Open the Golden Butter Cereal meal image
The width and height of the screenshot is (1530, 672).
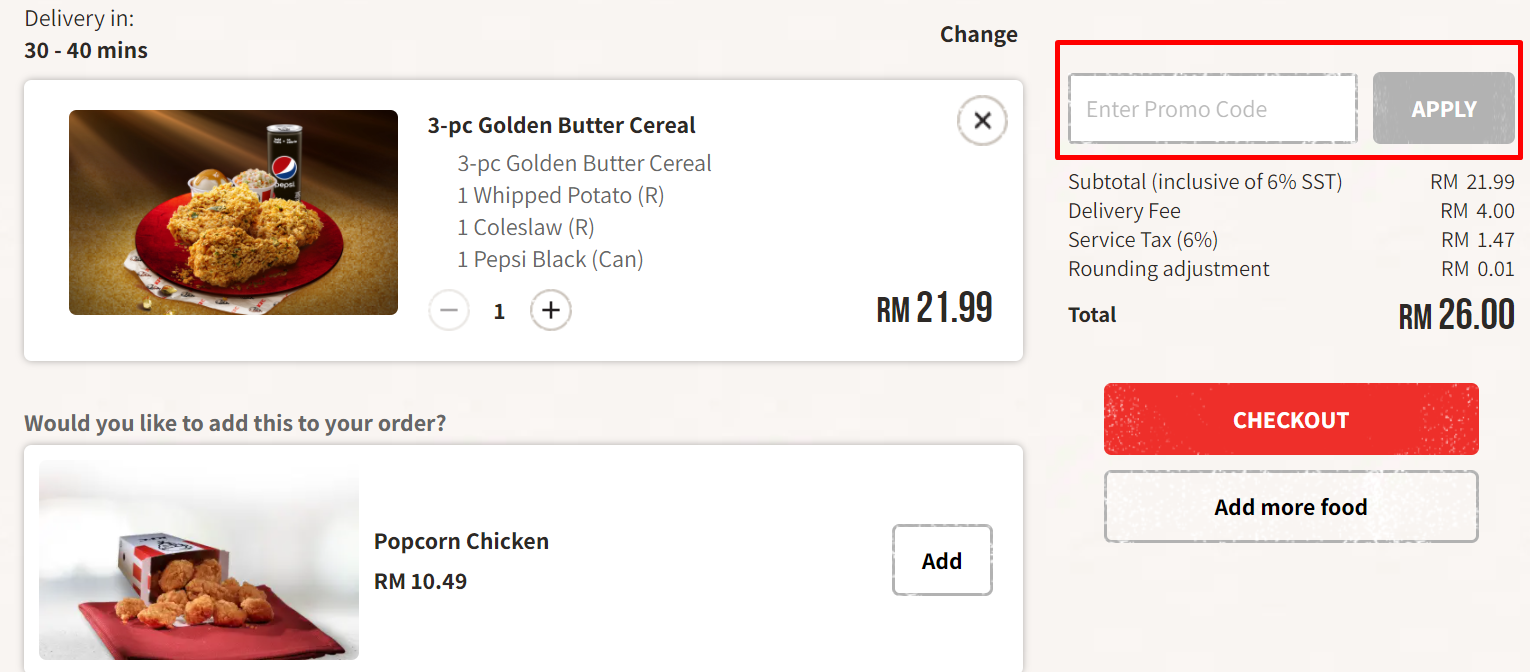pyautogui.click(x=233, y=212)
